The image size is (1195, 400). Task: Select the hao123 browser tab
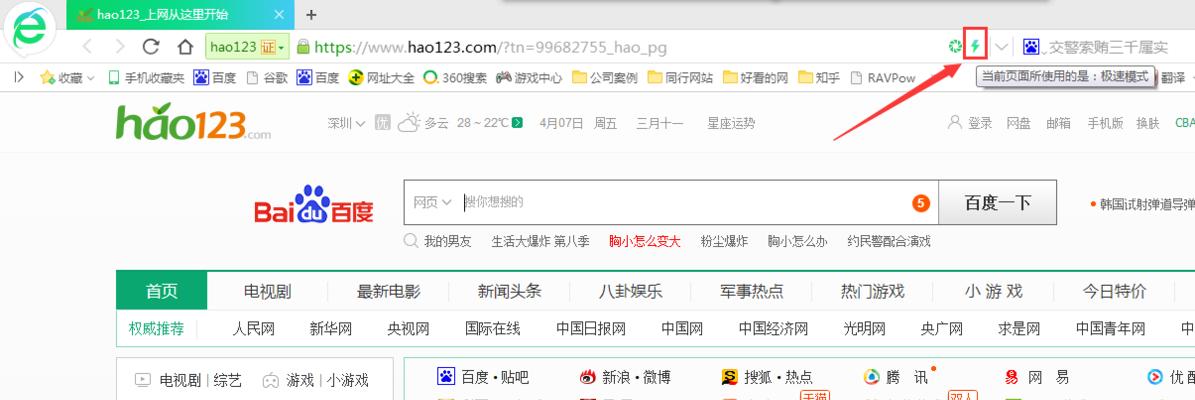[180, 14]
